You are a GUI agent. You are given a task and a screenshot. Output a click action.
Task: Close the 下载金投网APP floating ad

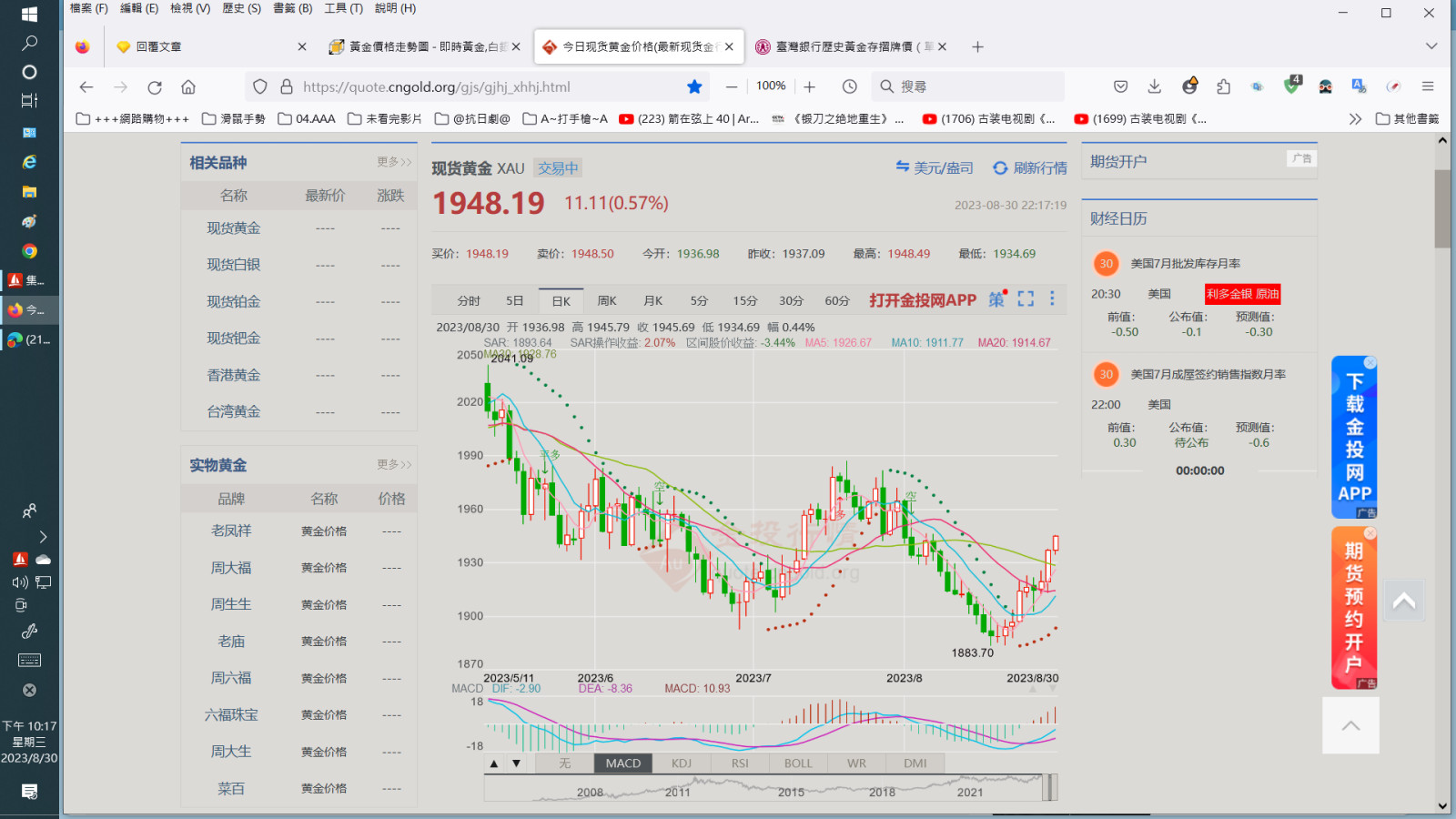1370,363
